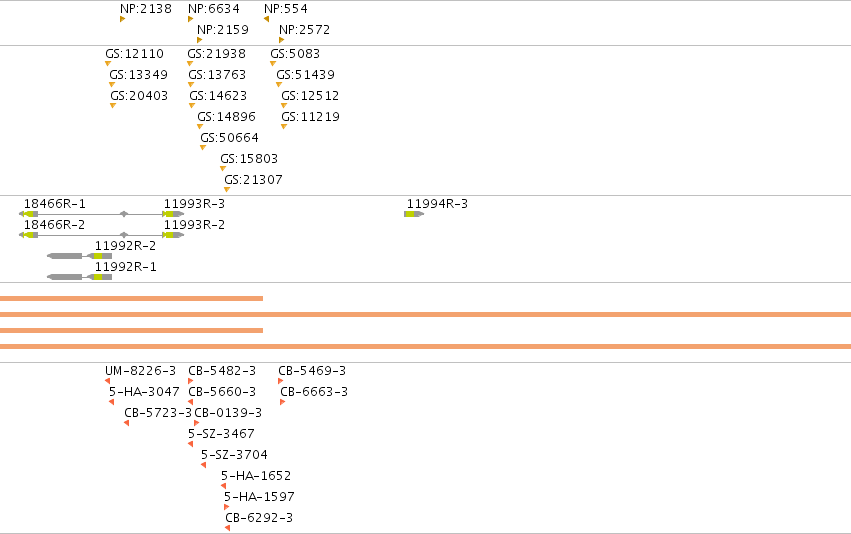Select the 11994R-3 transcript label
Screen dimensions: 851x534
(437, 204)
